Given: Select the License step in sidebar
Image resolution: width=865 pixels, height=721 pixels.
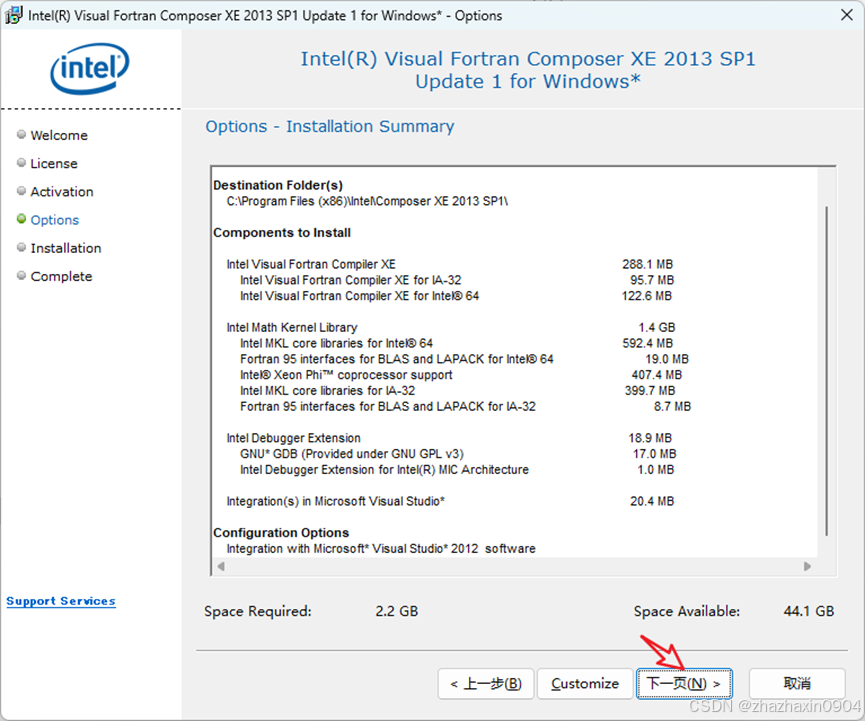Looking at the screenshot, I should click(x=54, y=163).
